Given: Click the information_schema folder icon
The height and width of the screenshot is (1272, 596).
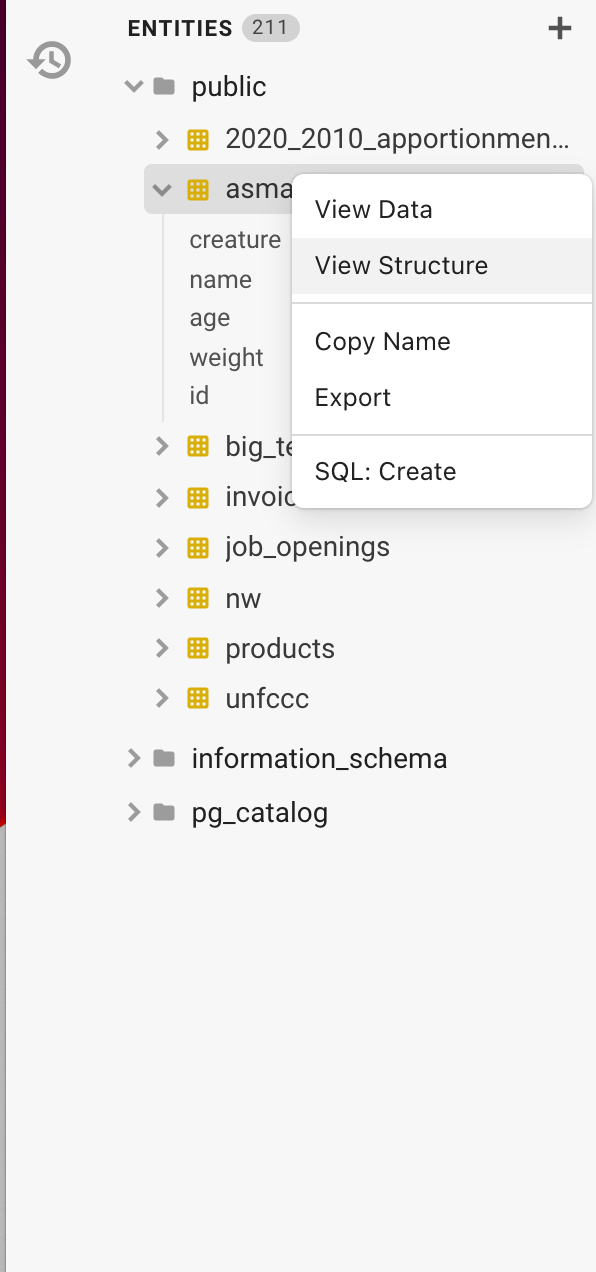Looking at the screenshot, I should pyautogui.click(x=164, y=759).
